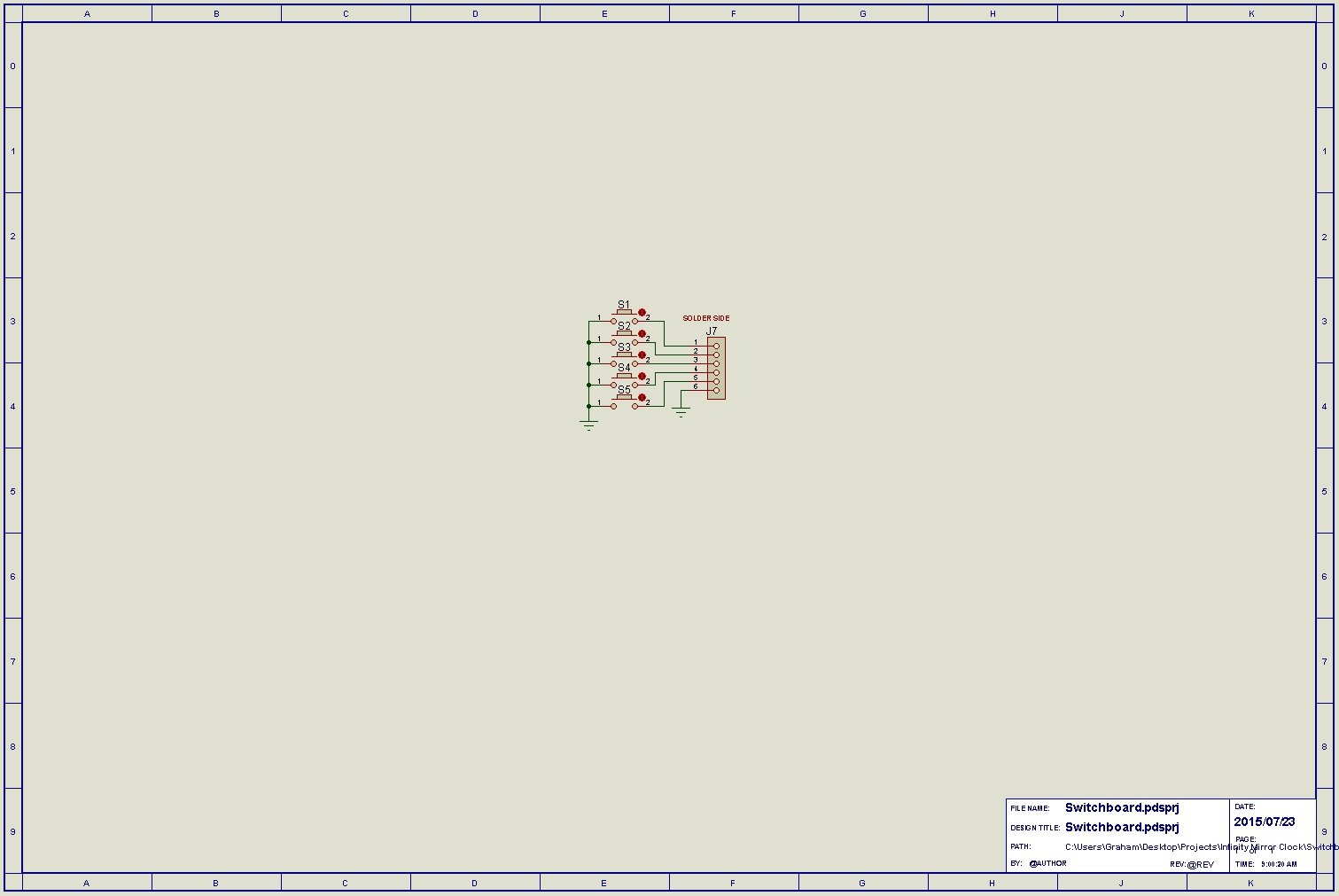1339x896 pixels.
Task: Select the S5 push button symbol
Action: [624, 401]
